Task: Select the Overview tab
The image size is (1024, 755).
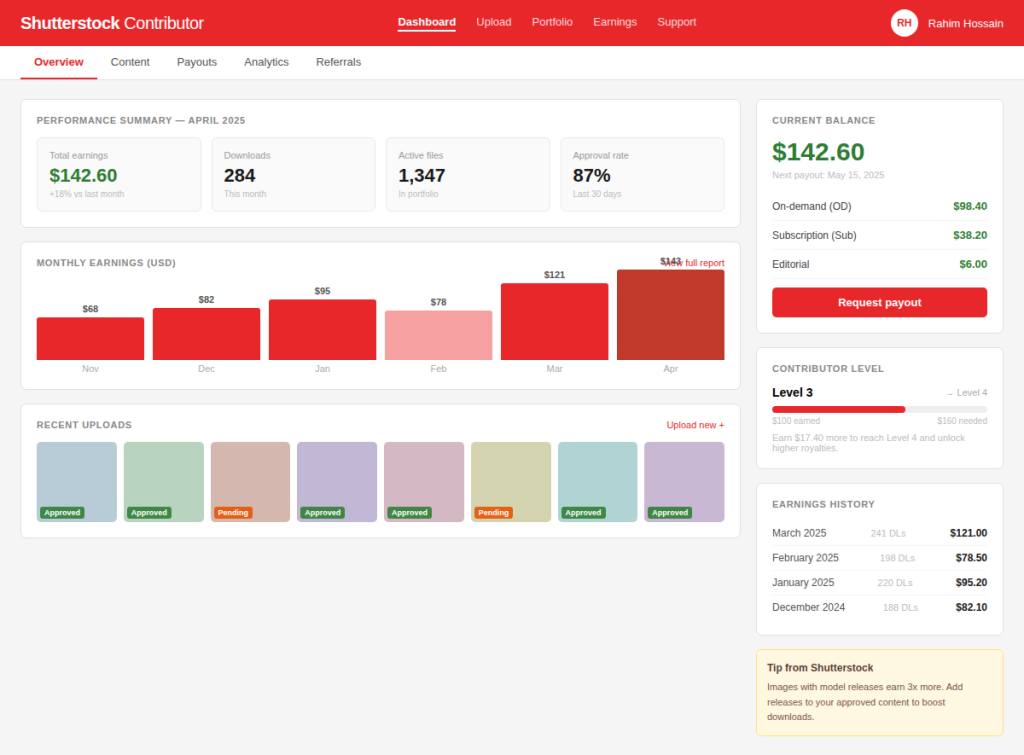Action: [59, 62]
